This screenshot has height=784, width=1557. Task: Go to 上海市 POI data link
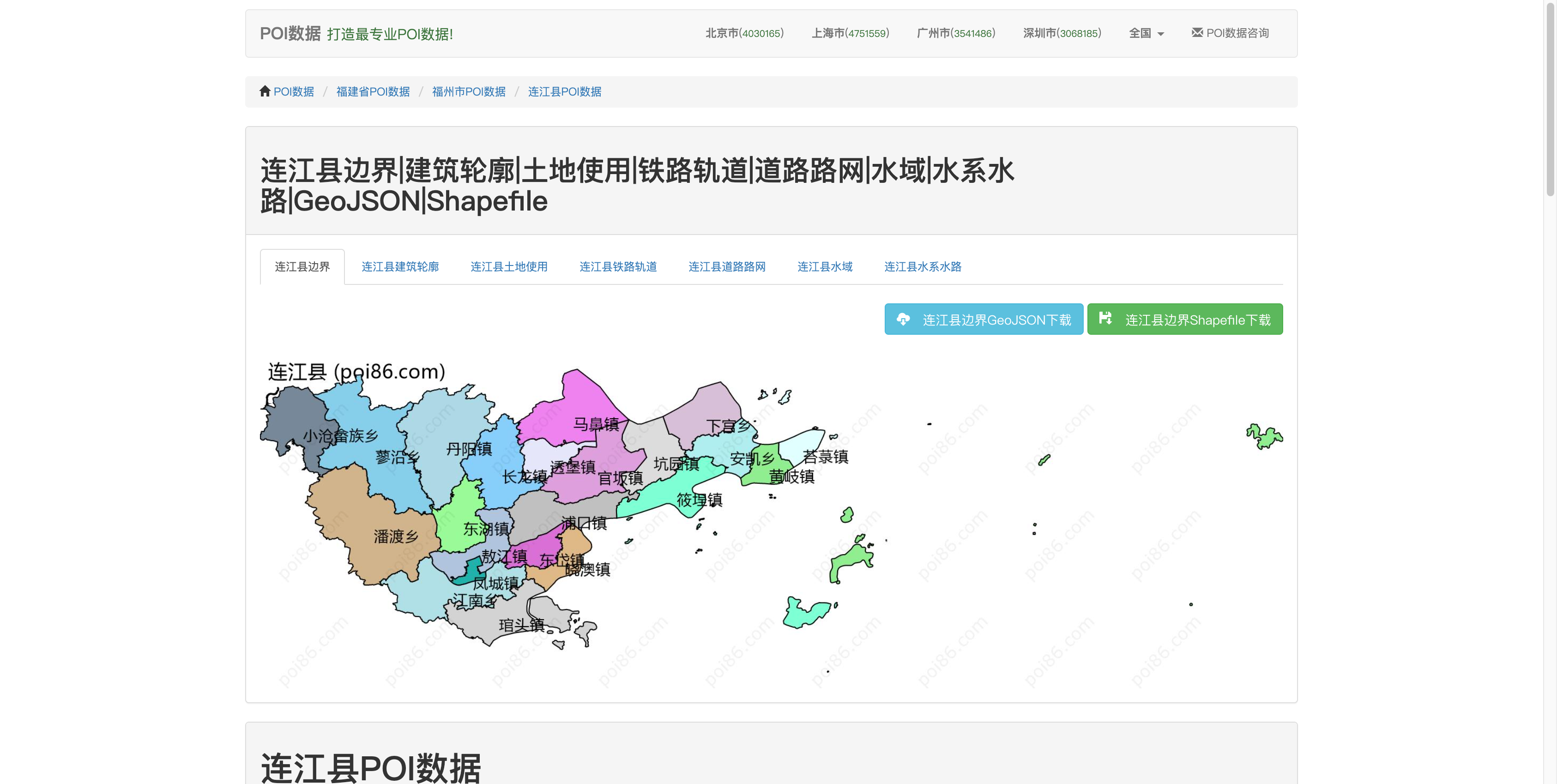(850, 33)
